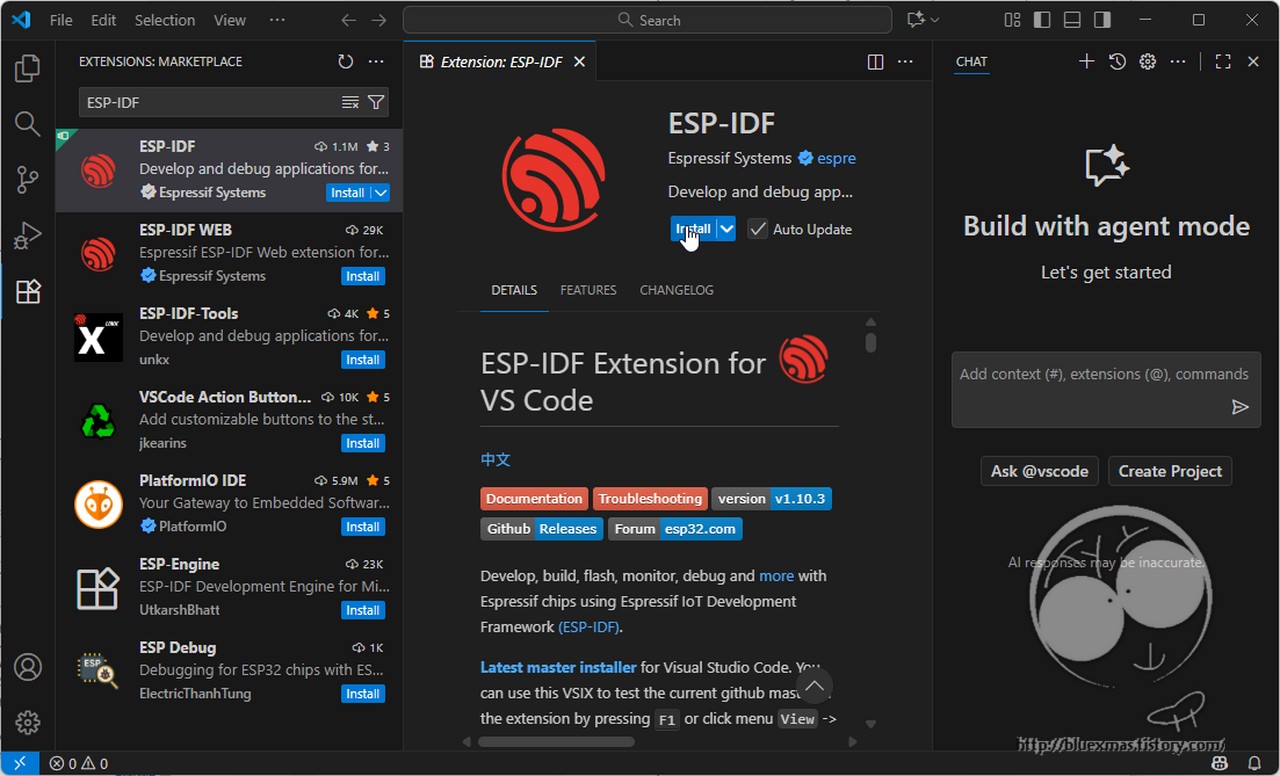Send the chat message arrow
Screen dimensions: 1280x776
click(1240, 407)
